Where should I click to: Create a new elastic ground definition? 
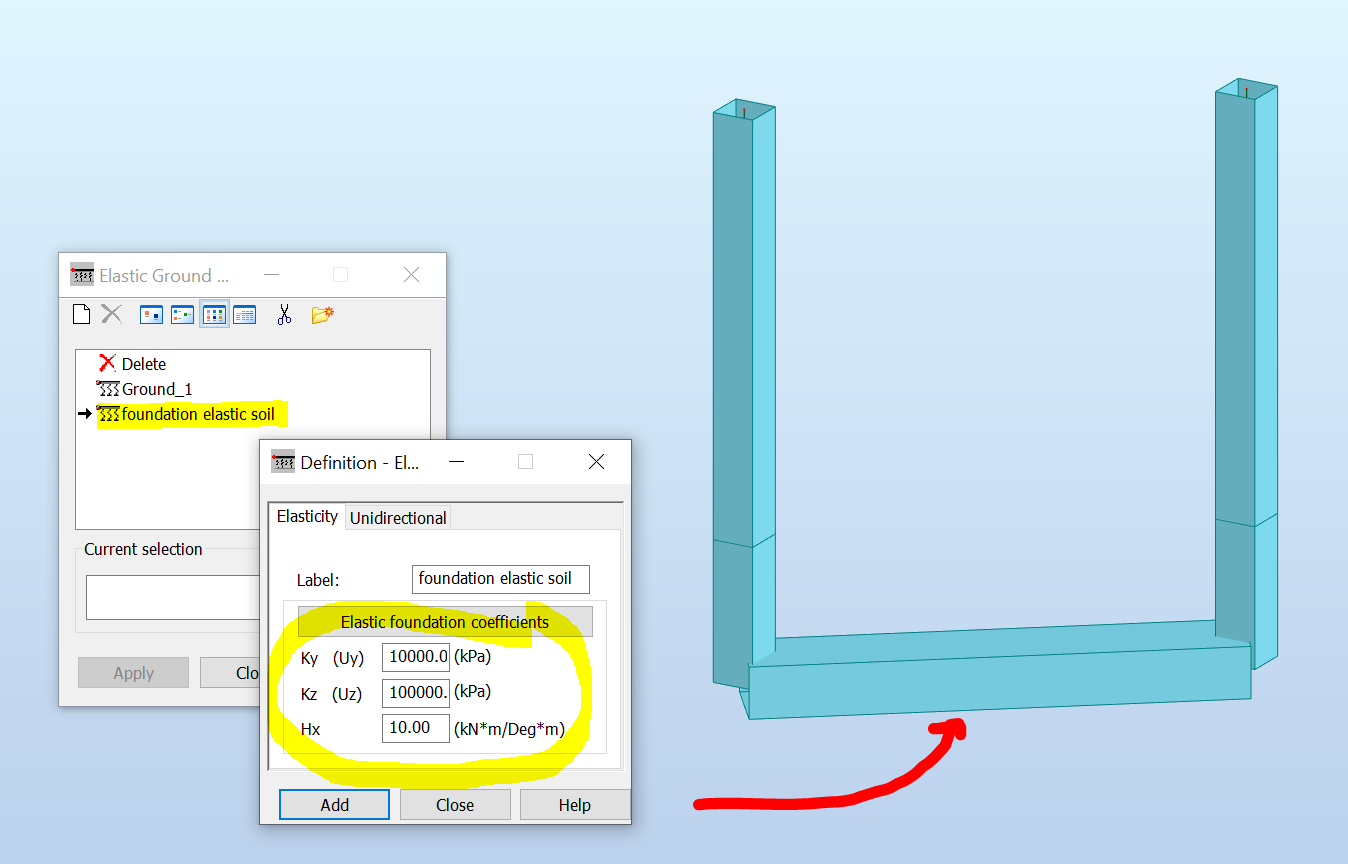click(81, 313)
